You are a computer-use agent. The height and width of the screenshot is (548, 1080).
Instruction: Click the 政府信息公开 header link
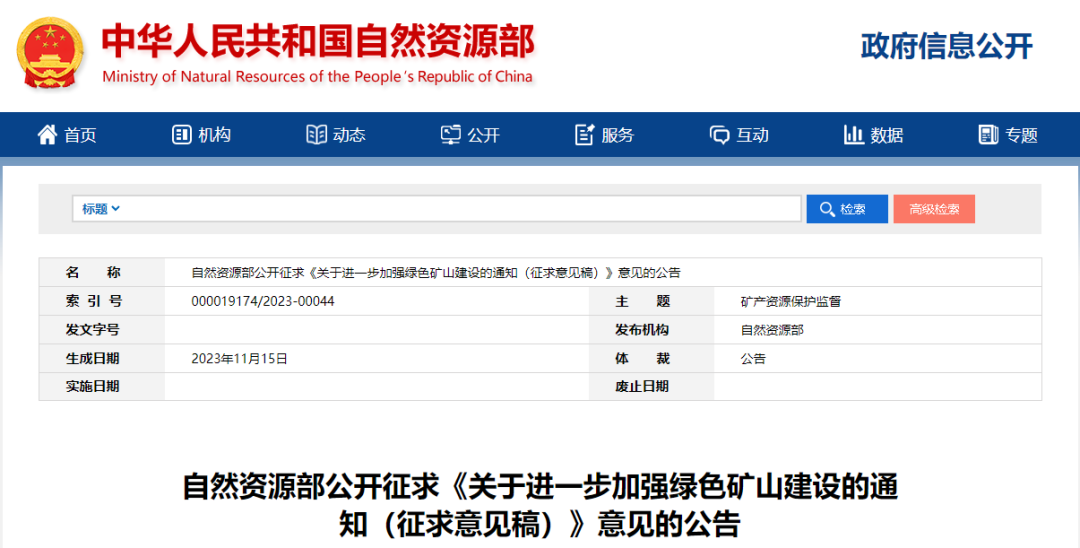(x=946, y=46)
